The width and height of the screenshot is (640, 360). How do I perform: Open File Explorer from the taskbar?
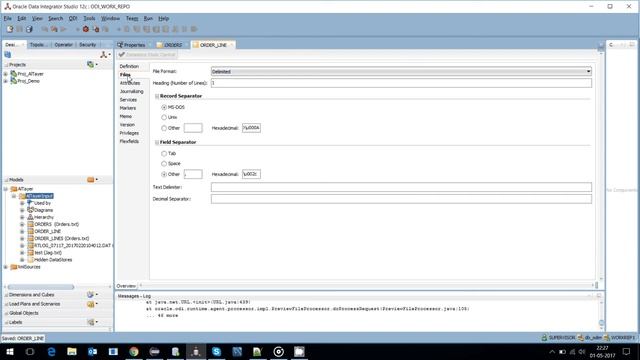point(72,351)
